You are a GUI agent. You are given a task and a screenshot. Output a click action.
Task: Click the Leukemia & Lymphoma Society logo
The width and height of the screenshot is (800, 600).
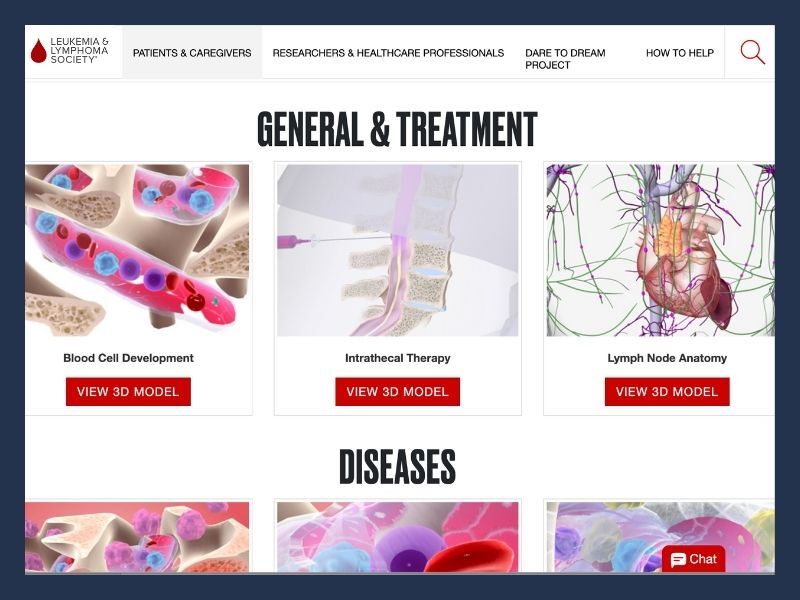pos(69,50)
